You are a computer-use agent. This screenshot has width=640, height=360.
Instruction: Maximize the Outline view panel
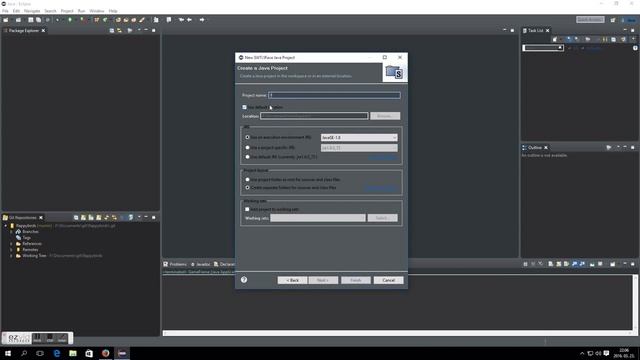pyautogui.click(x=633, y=147)
